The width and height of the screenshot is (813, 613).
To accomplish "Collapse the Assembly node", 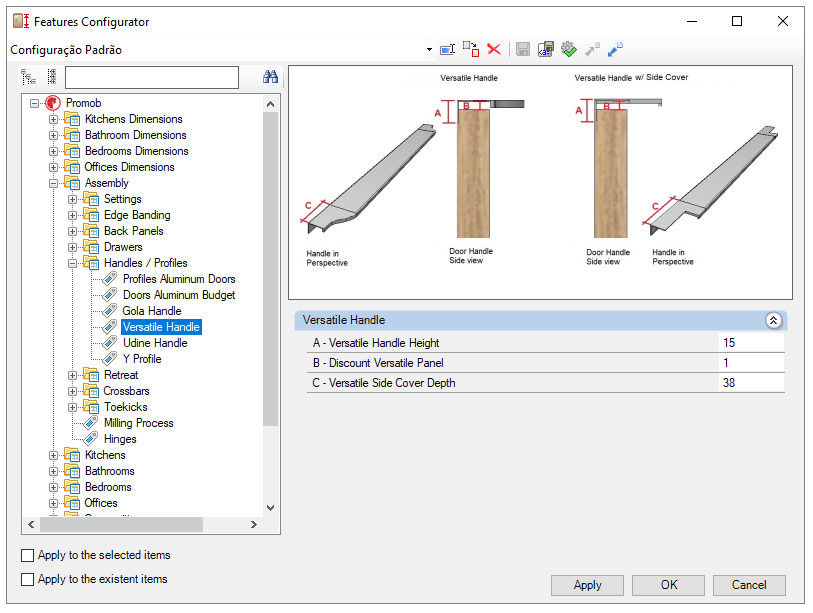I will pos(53,184).
